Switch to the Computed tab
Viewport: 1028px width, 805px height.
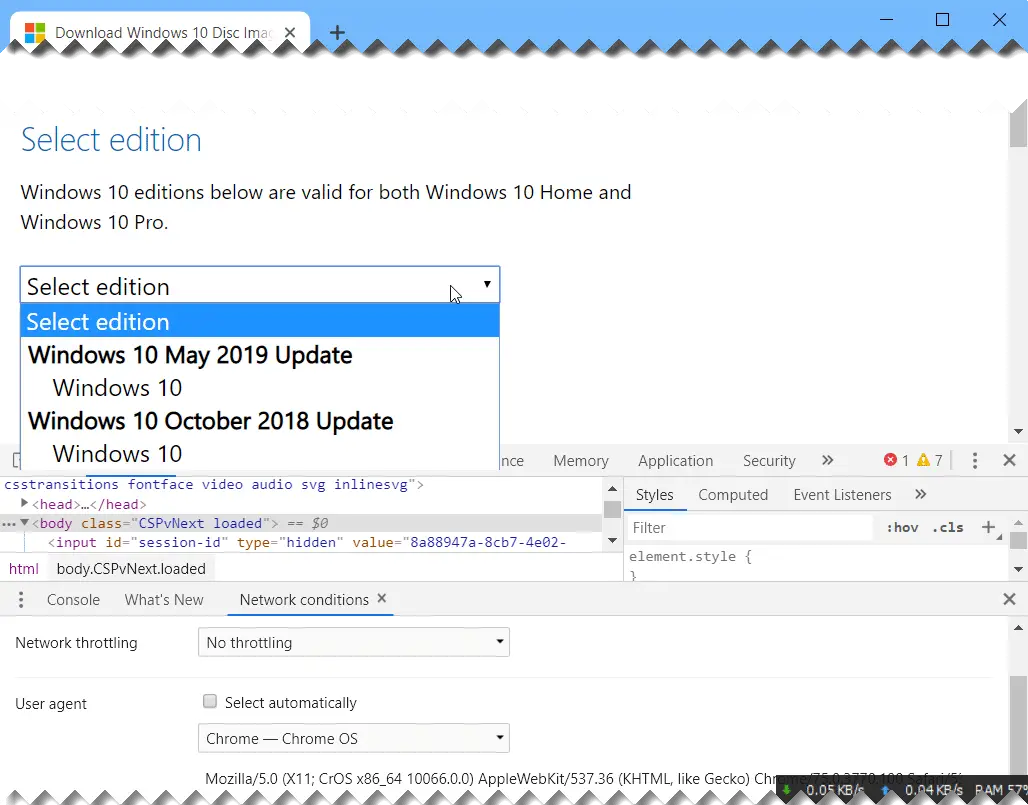tap(733, 494)
